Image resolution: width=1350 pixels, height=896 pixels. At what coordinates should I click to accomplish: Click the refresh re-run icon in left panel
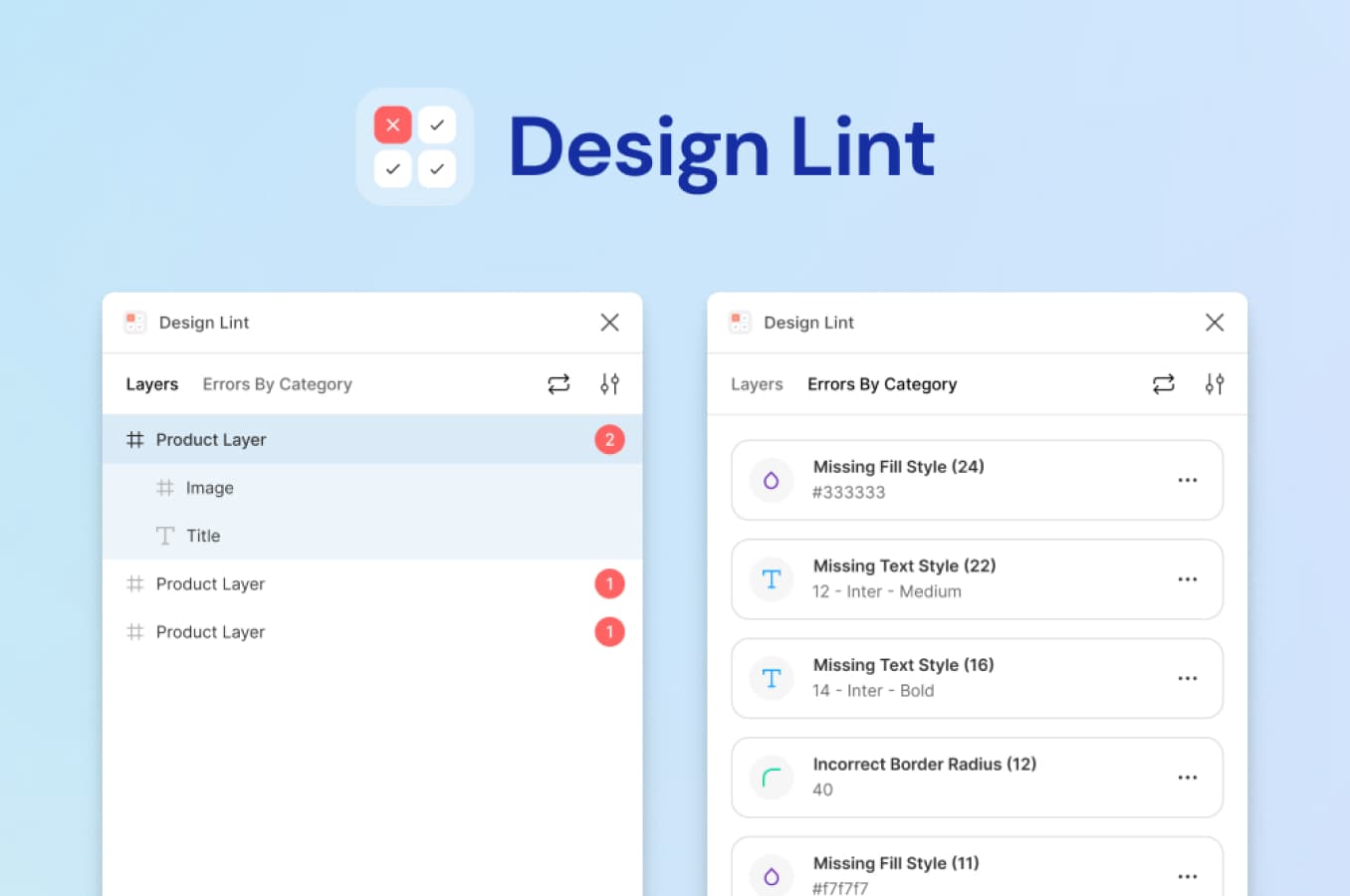pyautogui.click(x=559, y=383)
